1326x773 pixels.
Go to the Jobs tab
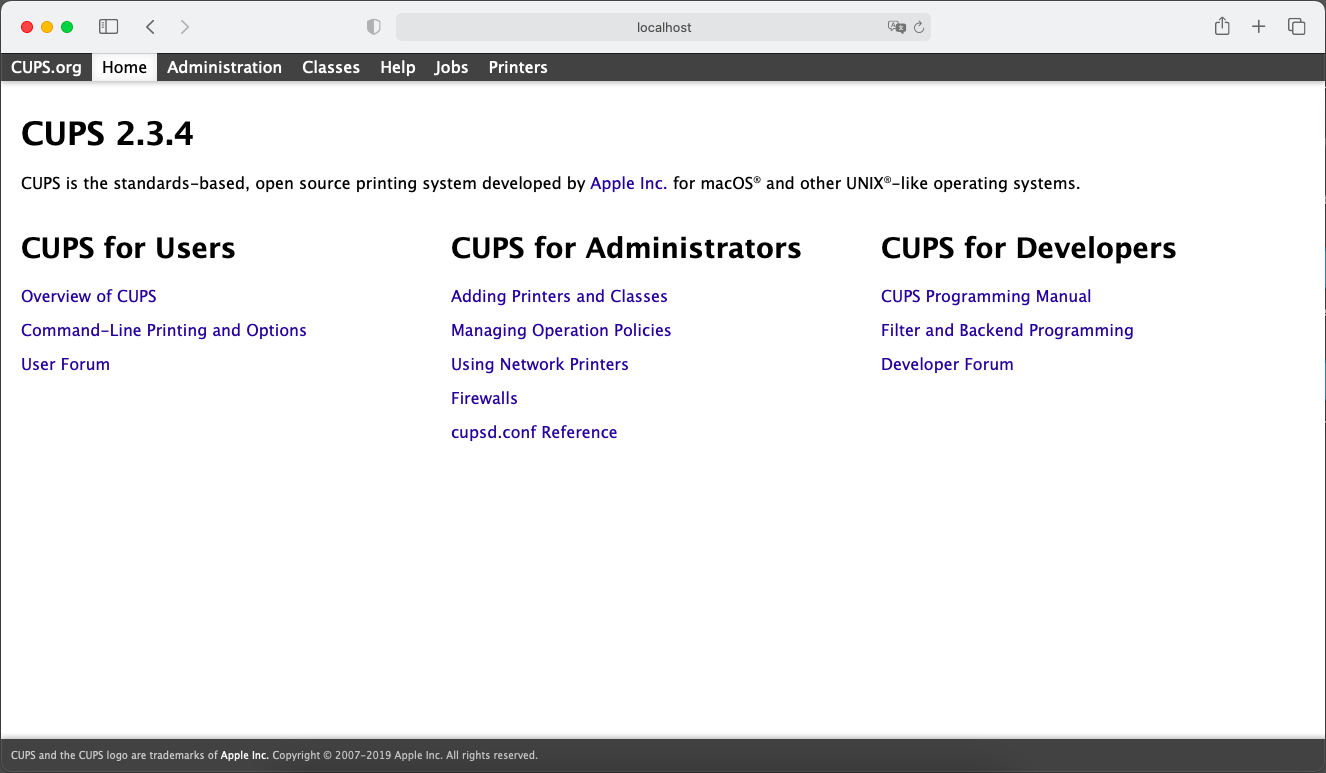[x=451, y=67]
